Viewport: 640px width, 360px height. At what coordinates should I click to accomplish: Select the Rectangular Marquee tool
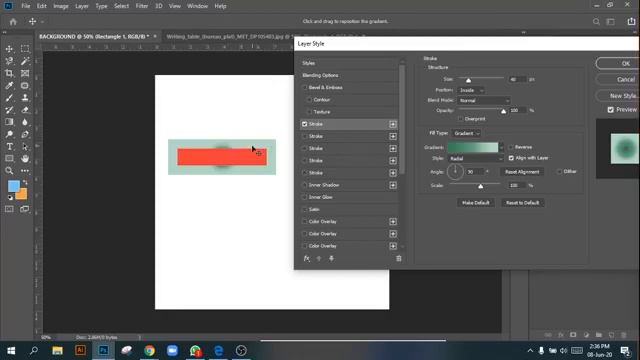25,49
